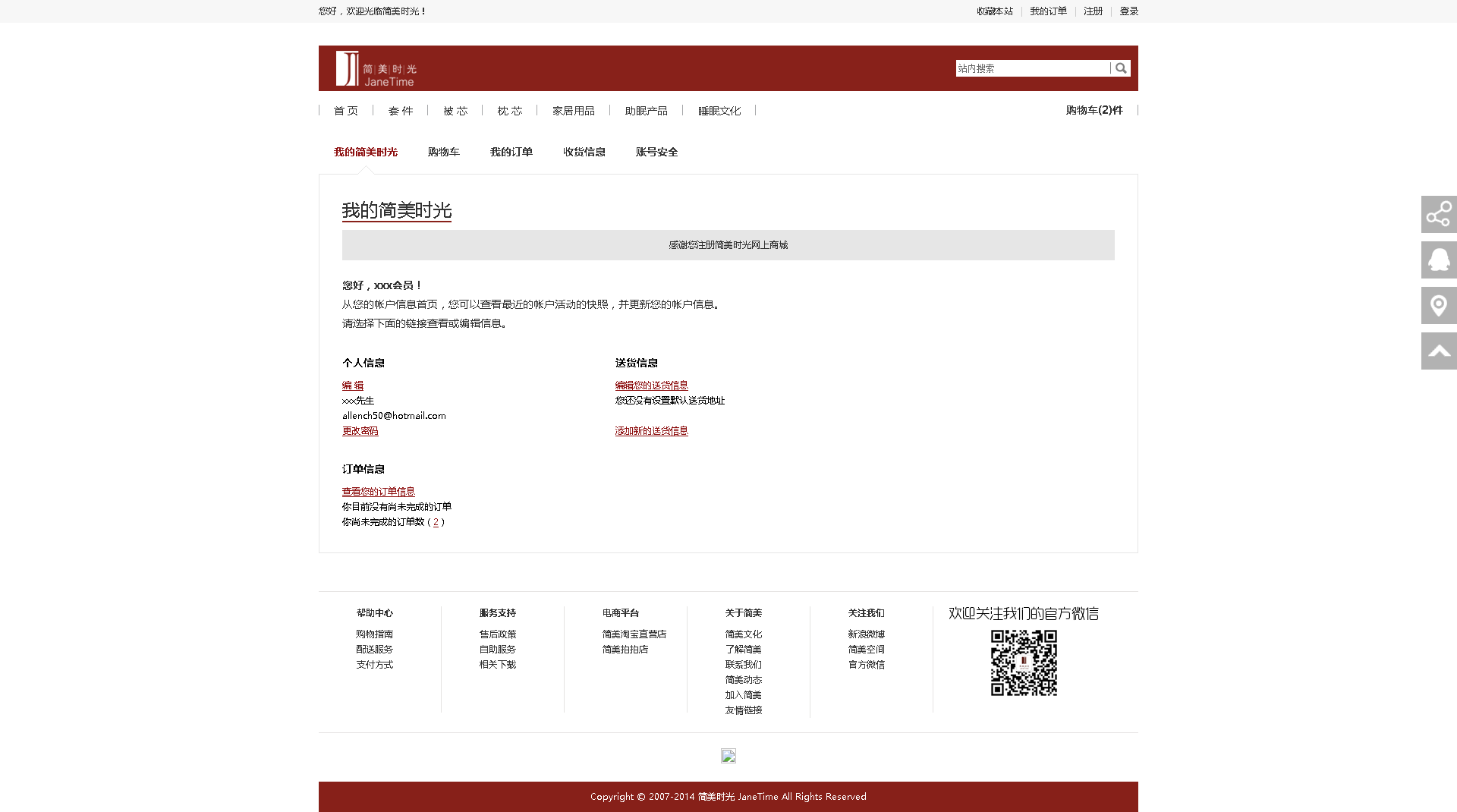Click the 更改密码 link

(360, 431)
